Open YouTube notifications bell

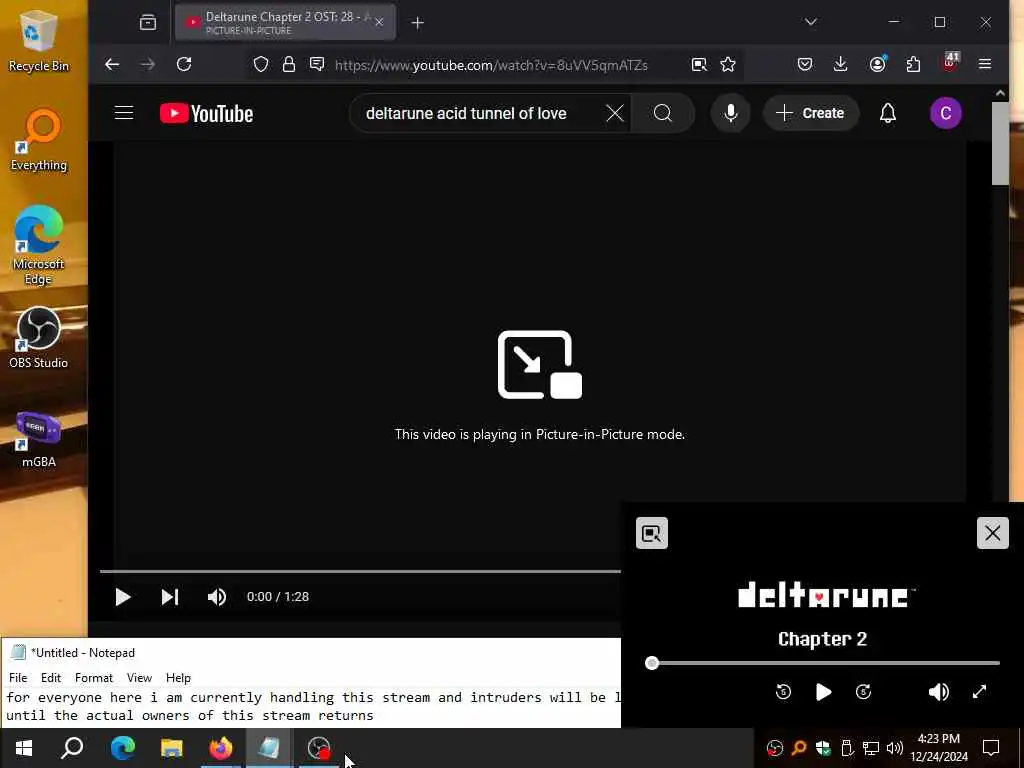click(888, 113)
